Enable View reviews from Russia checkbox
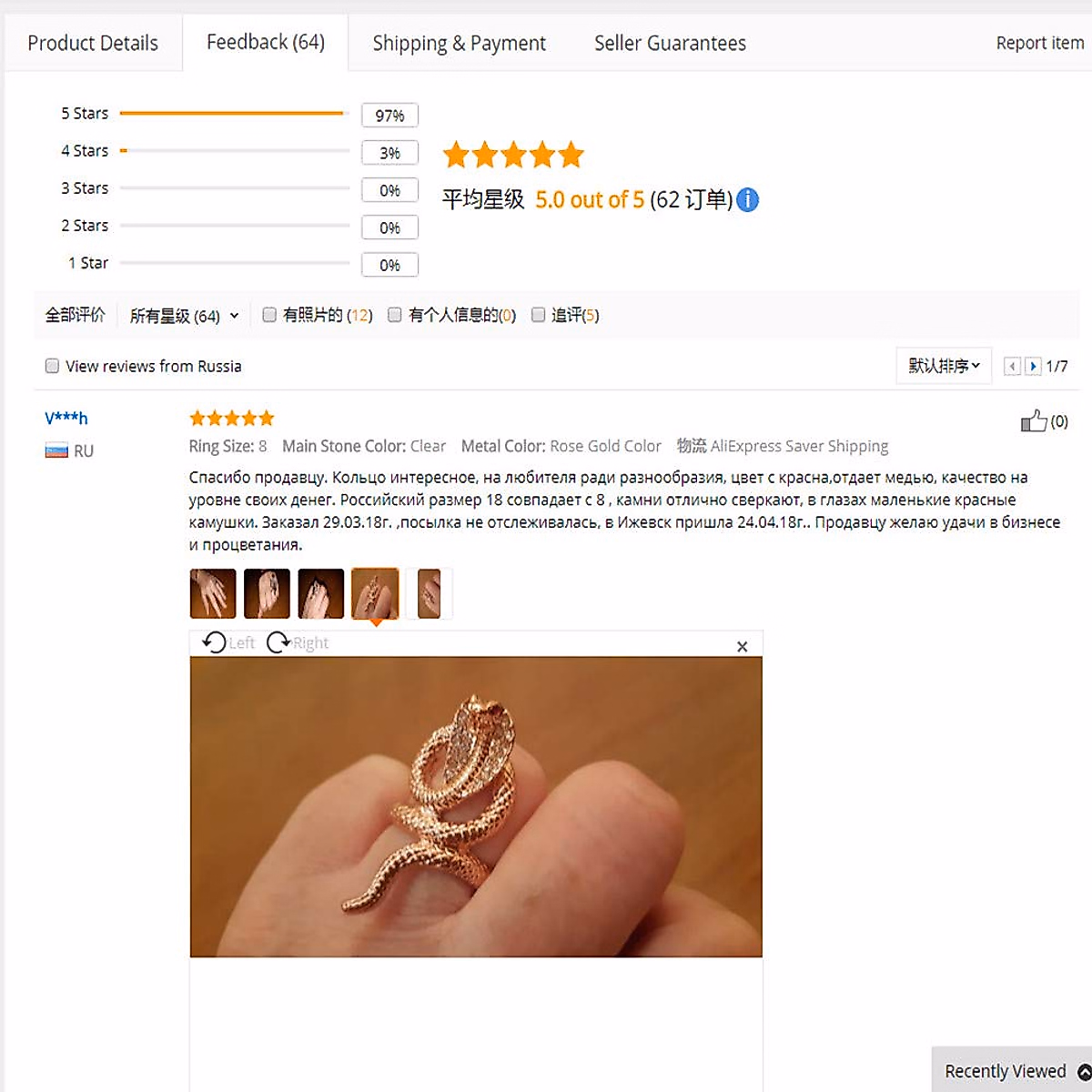1092x1092 pixels. click(x=52, y=366)
